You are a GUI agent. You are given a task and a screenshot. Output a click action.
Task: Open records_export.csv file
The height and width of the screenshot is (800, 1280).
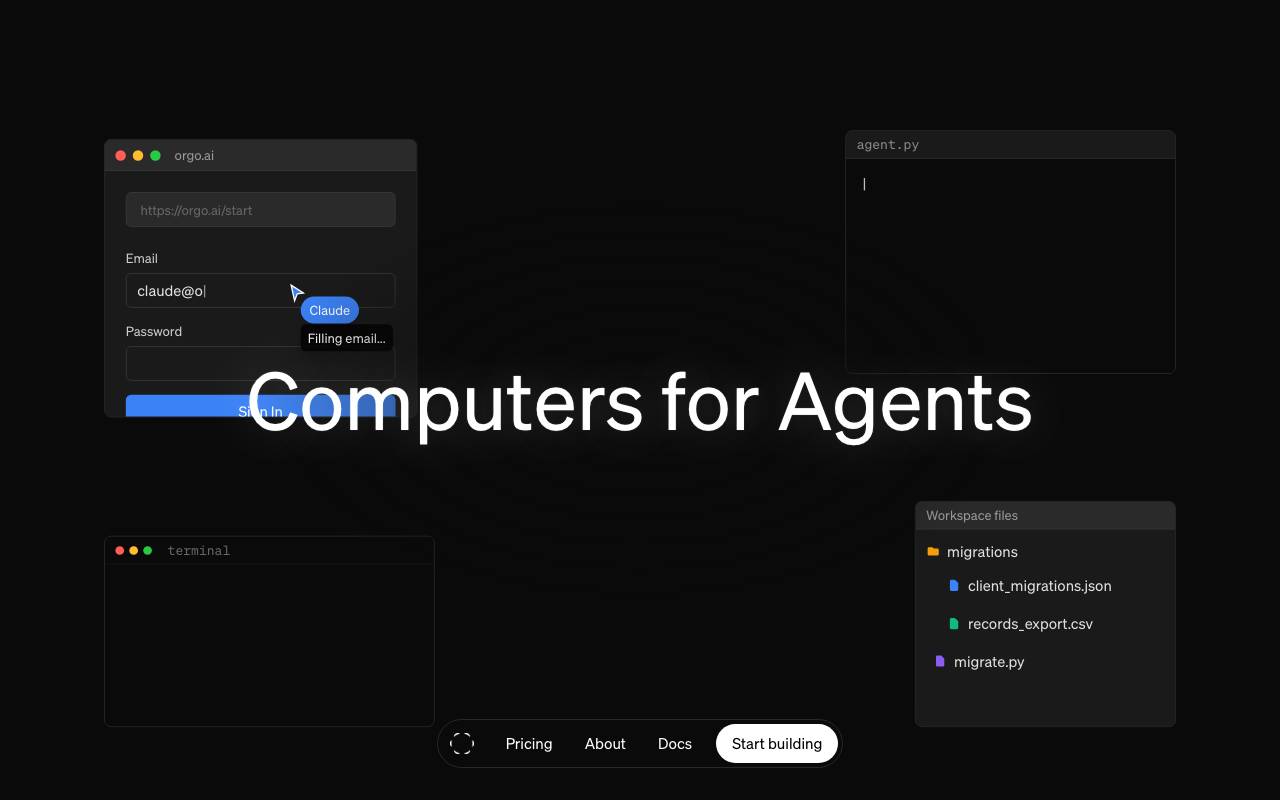pyautogui.click(x=1030, y=624)
